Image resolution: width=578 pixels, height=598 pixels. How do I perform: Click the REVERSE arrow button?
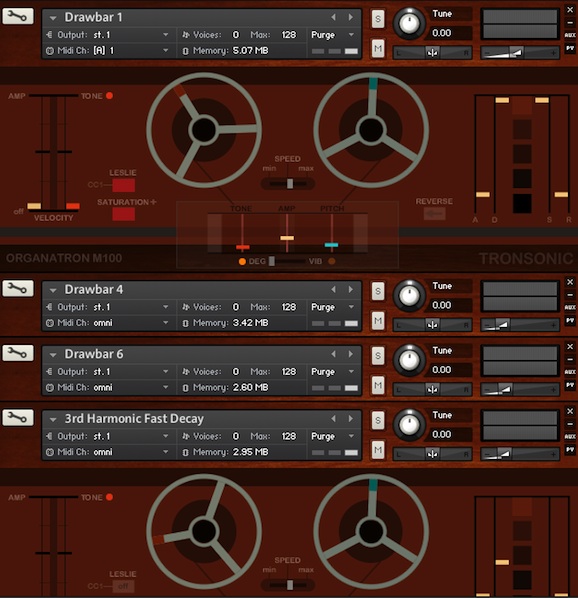(434, 214)
